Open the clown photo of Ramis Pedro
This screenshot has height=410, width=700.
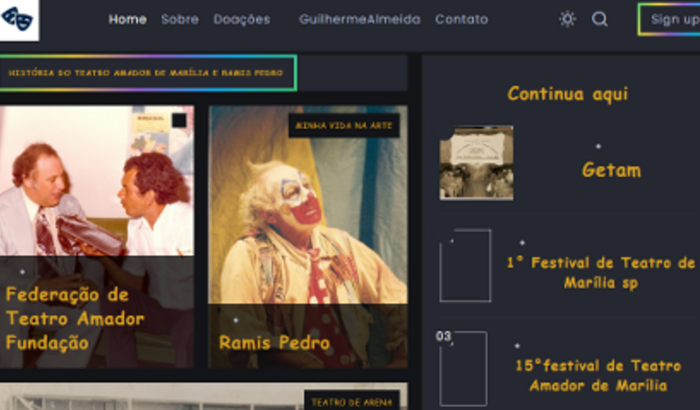pos(308,205)
